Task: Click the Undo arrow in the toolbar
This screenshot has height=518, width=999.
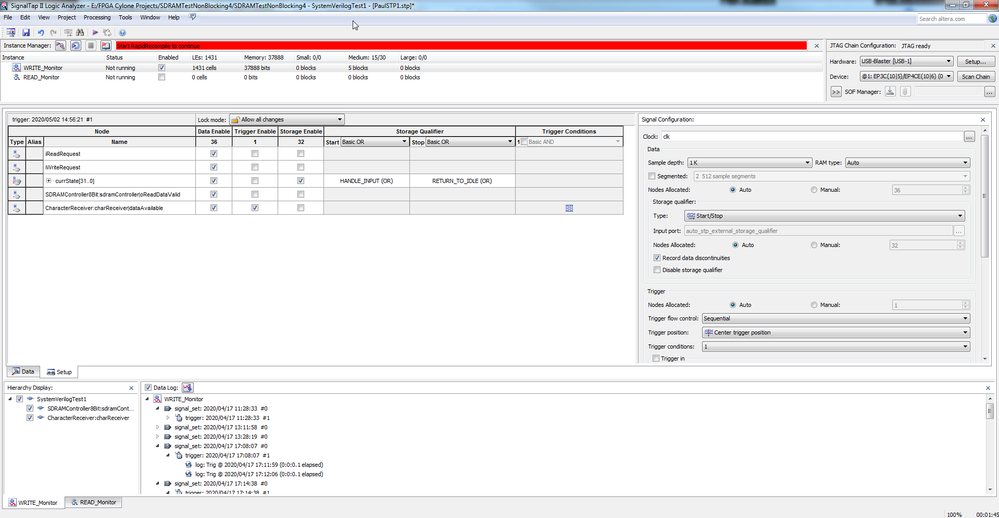Action: 41,32
